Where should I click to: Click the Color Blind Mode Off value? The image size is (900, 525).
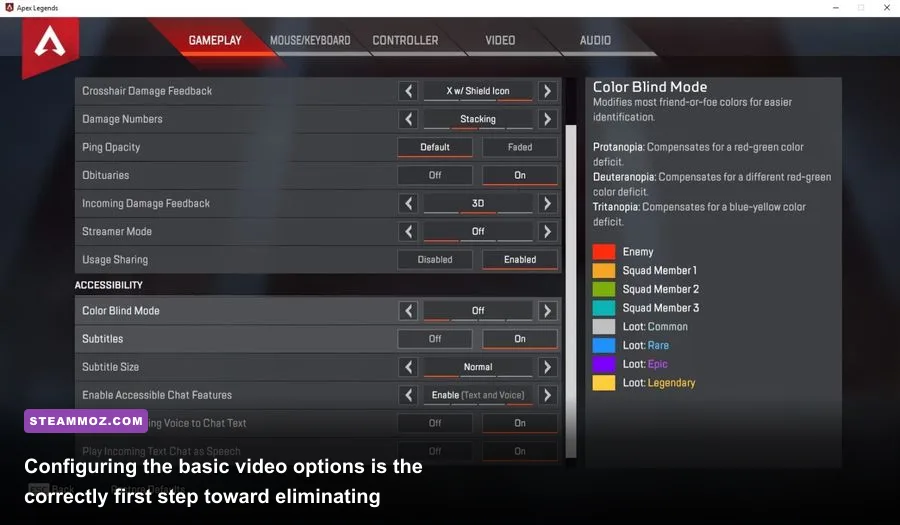pyautogui.click(x=478, y=310)
